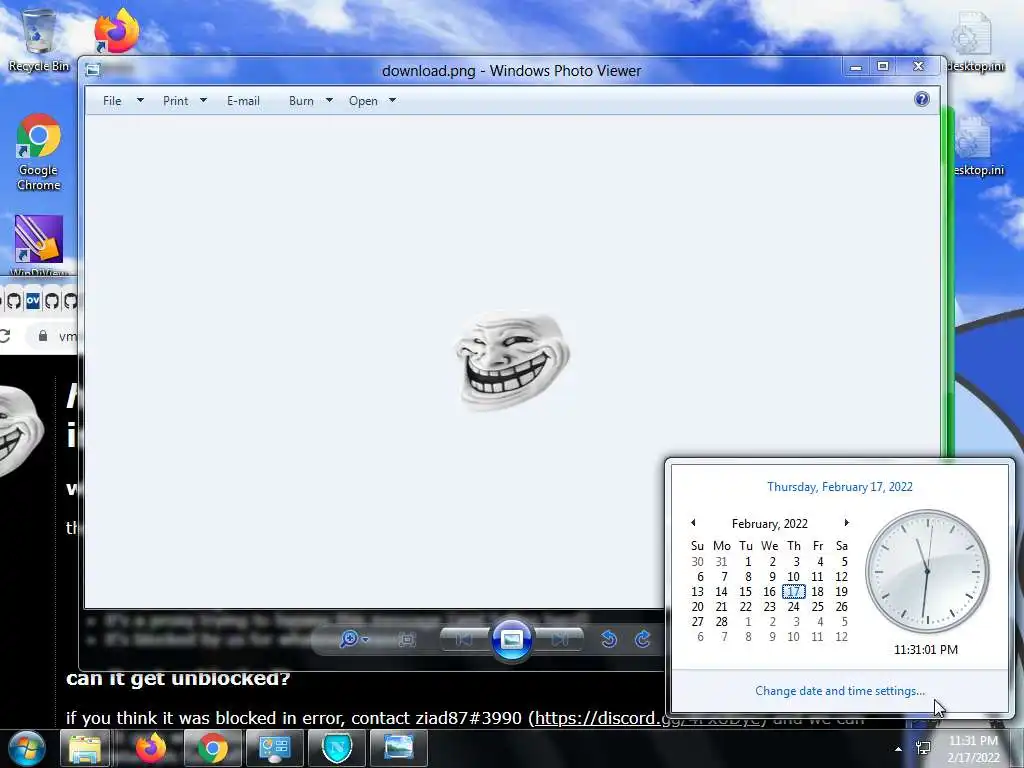Rotate the photo counterclockwise
The width and height of the screenshot is (1024, 768).
click(609, 639)
